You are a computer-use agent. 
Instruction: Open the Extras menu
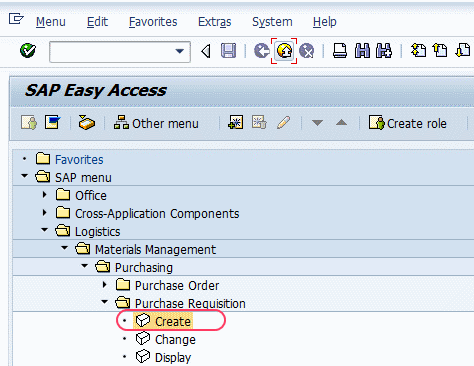click(x=215, y=22)
